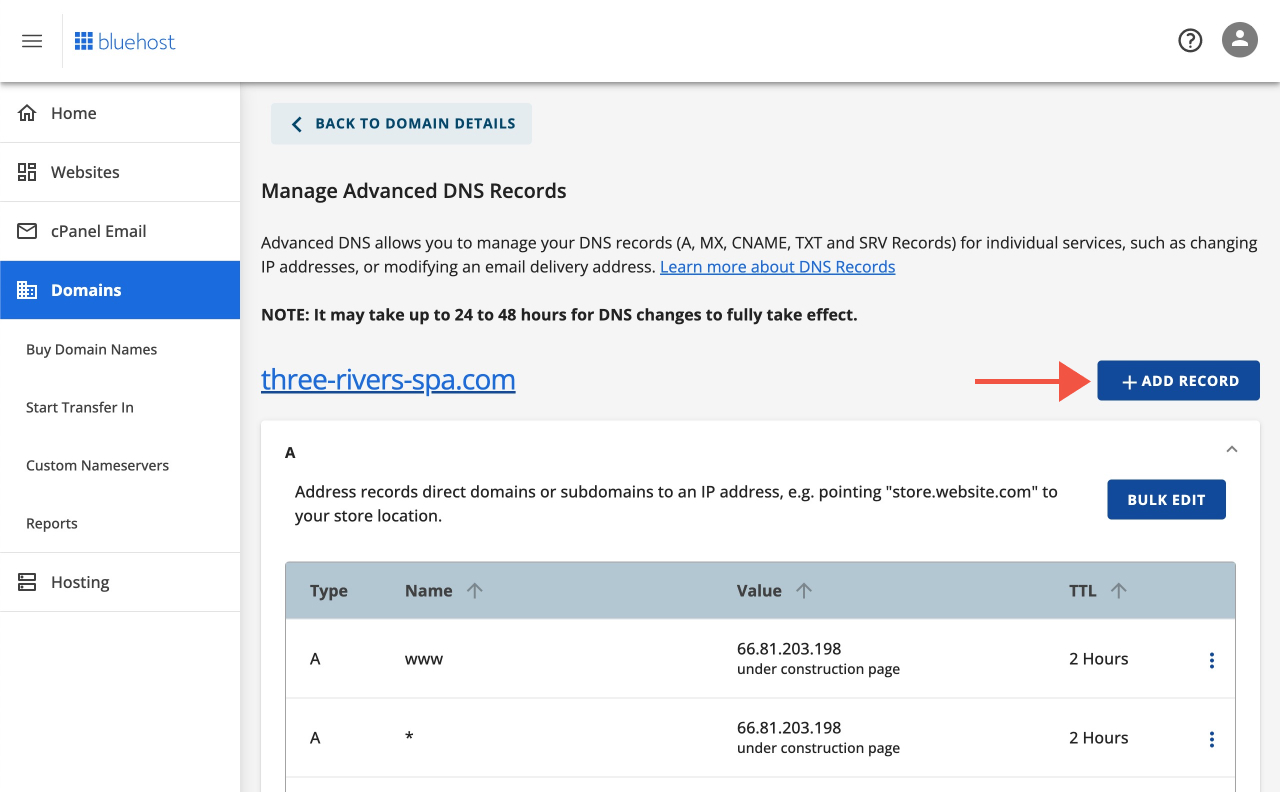Open the hamburger navigation menu
This screenshot has height=792, width=1280.
[x=32, y=40]
